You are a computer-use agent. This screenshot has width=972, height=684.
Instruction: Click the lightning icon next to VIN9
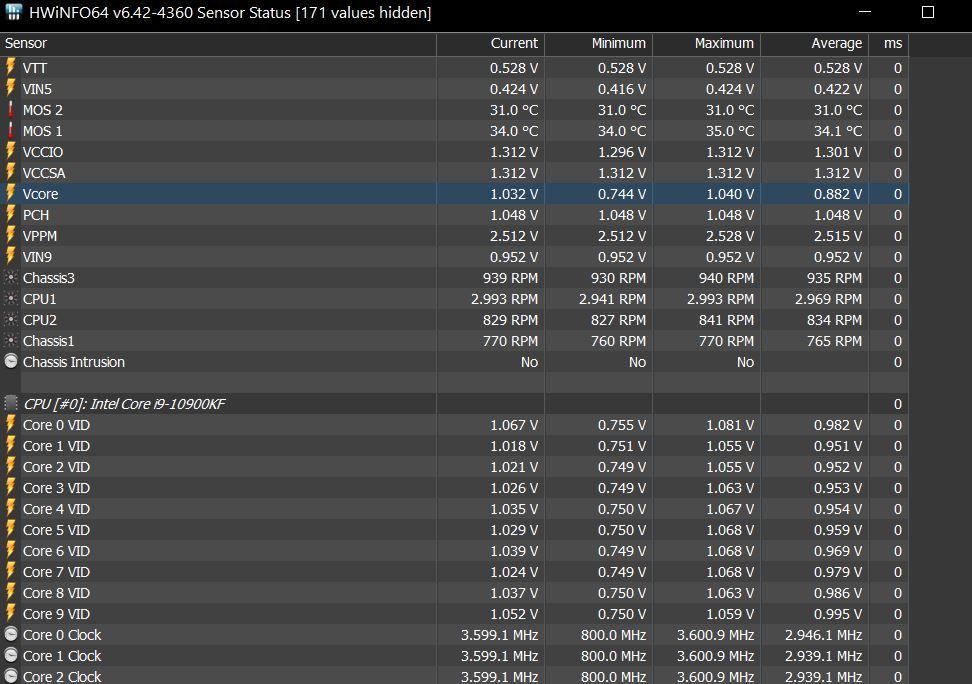click(x=11, y=256)
